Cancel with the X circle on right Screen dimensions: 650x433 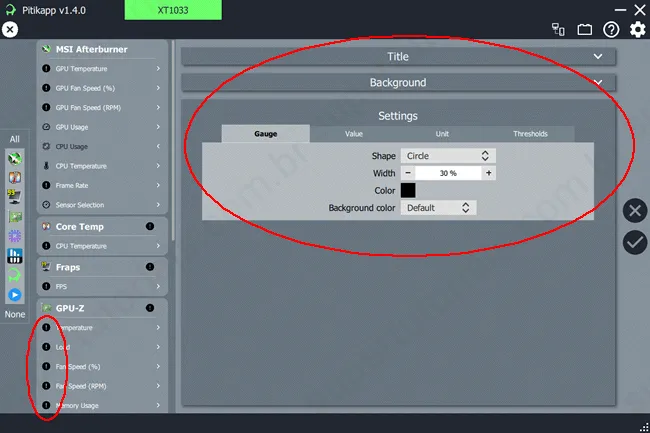[x=635, y=210]
